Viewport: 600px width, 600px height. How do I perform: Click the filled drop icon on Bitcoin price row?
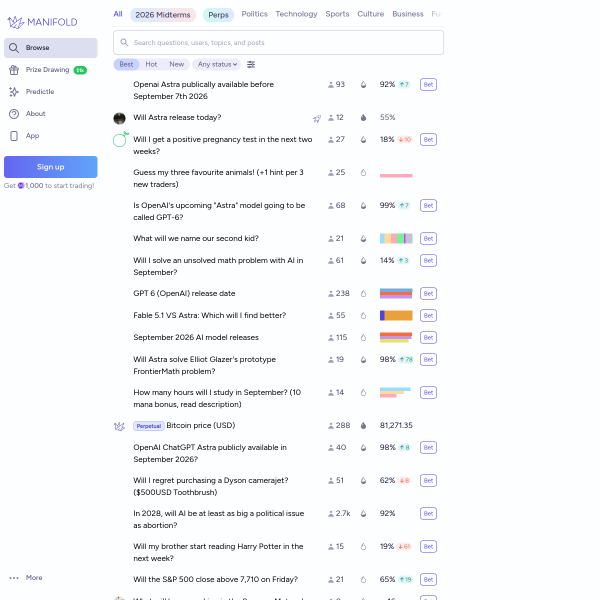point(364,426)
